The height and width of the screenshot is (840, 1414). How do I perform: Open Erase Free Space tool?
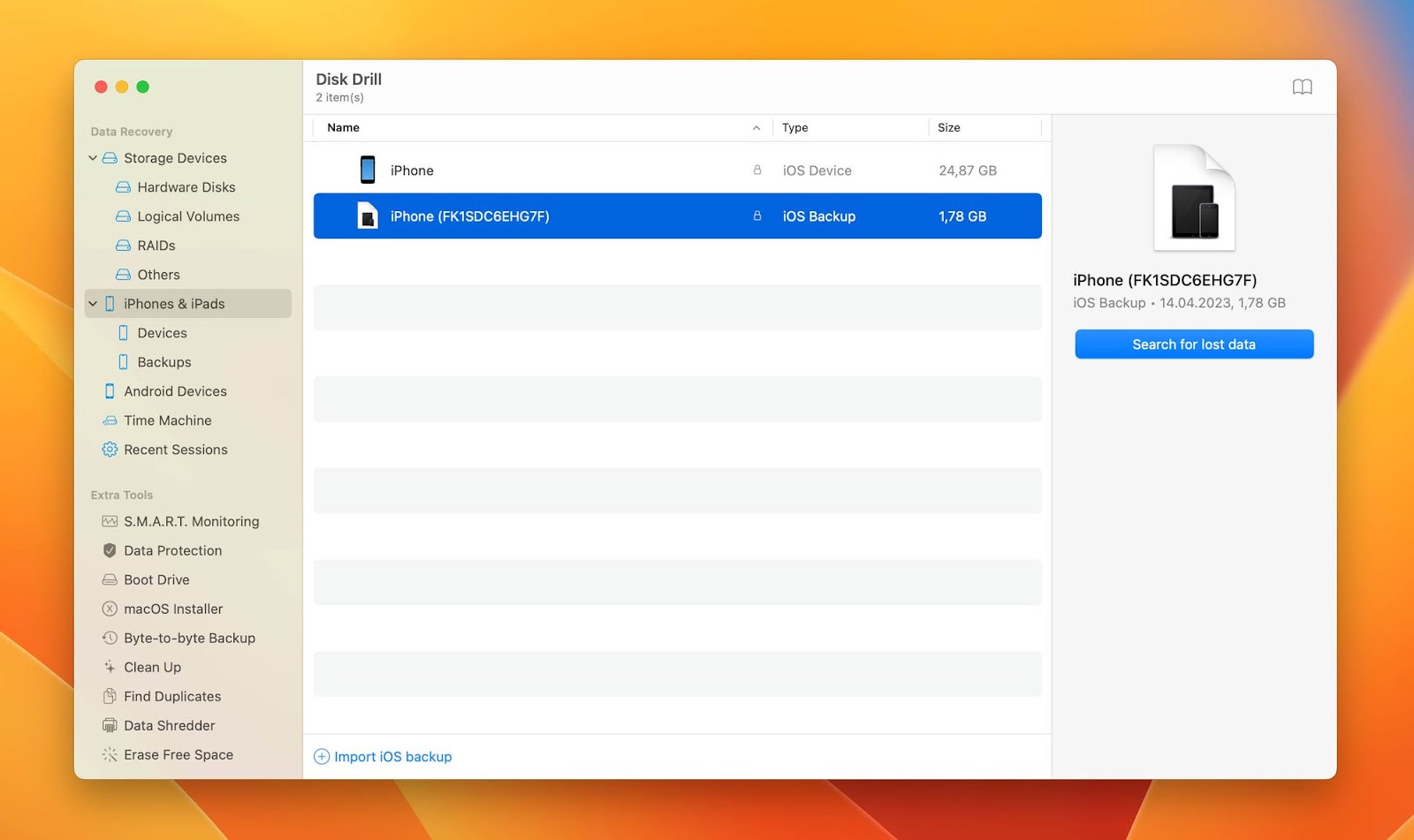pos(179,755)
